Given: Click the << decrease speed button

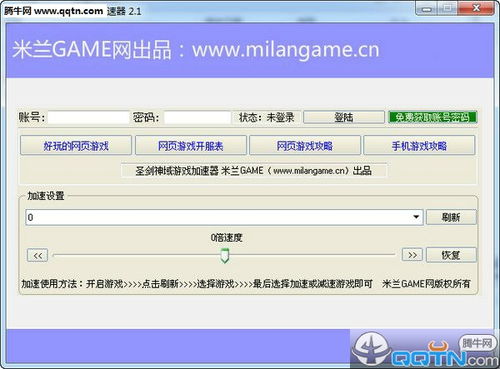Looking at the screenshot, I should pyautogui.click(x=37, y=255).
